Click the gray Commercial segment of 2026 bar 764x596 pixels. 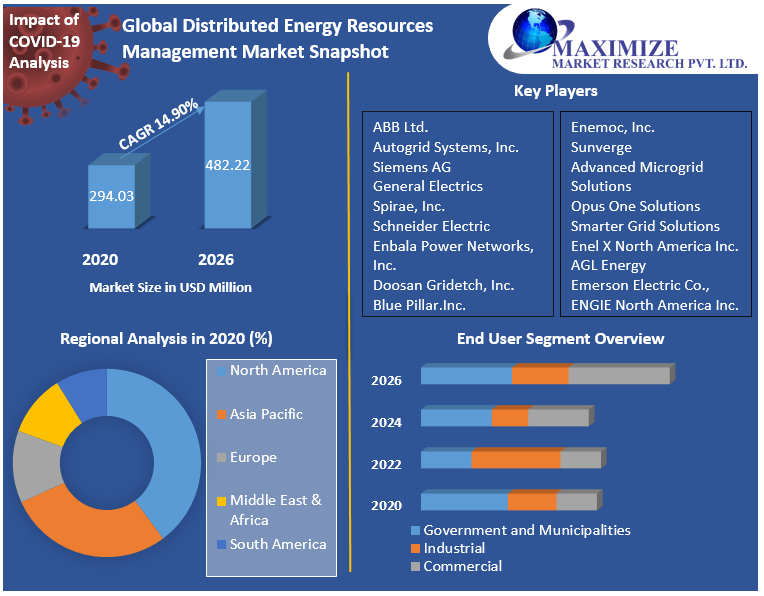click(618, 376)
